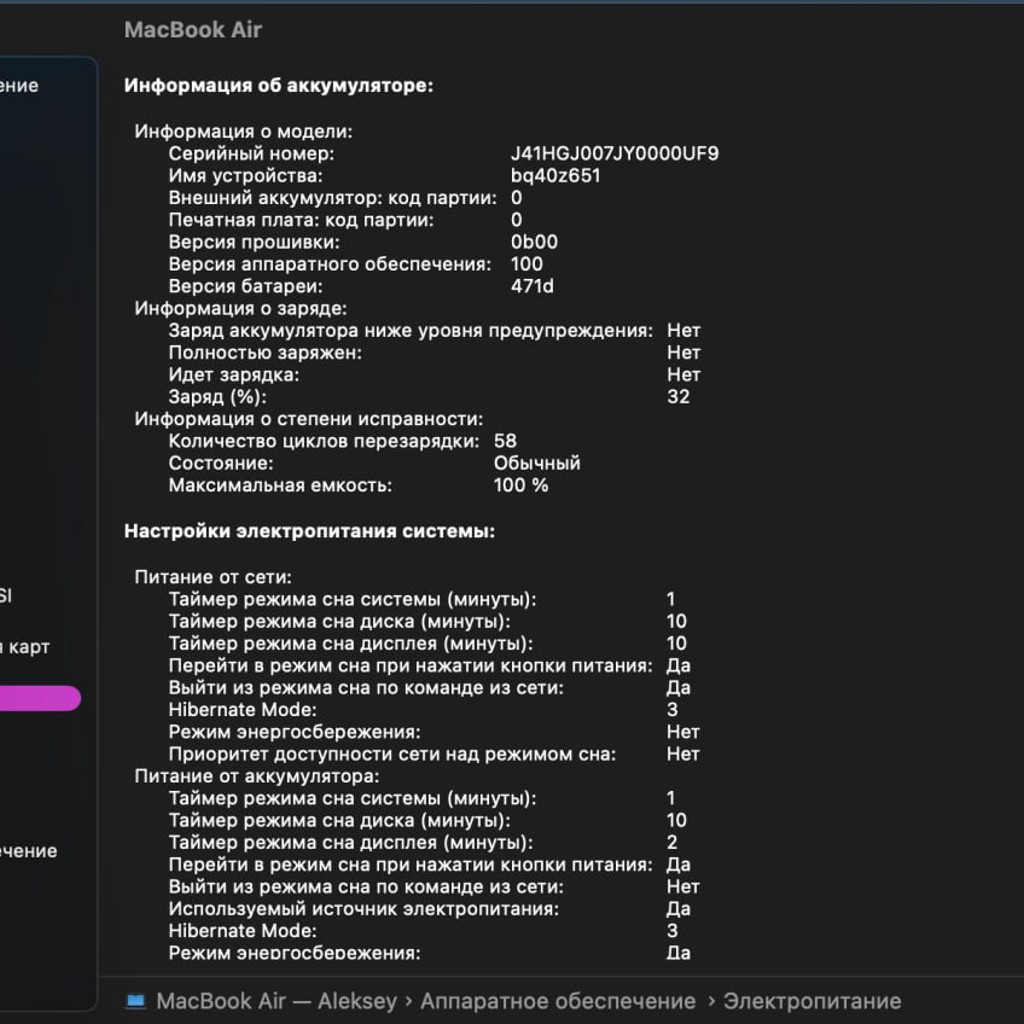This screenshot has width=1024, height=1024.
Task: Select the 'Питание от сети:' subheading
Action: (213, 577)
